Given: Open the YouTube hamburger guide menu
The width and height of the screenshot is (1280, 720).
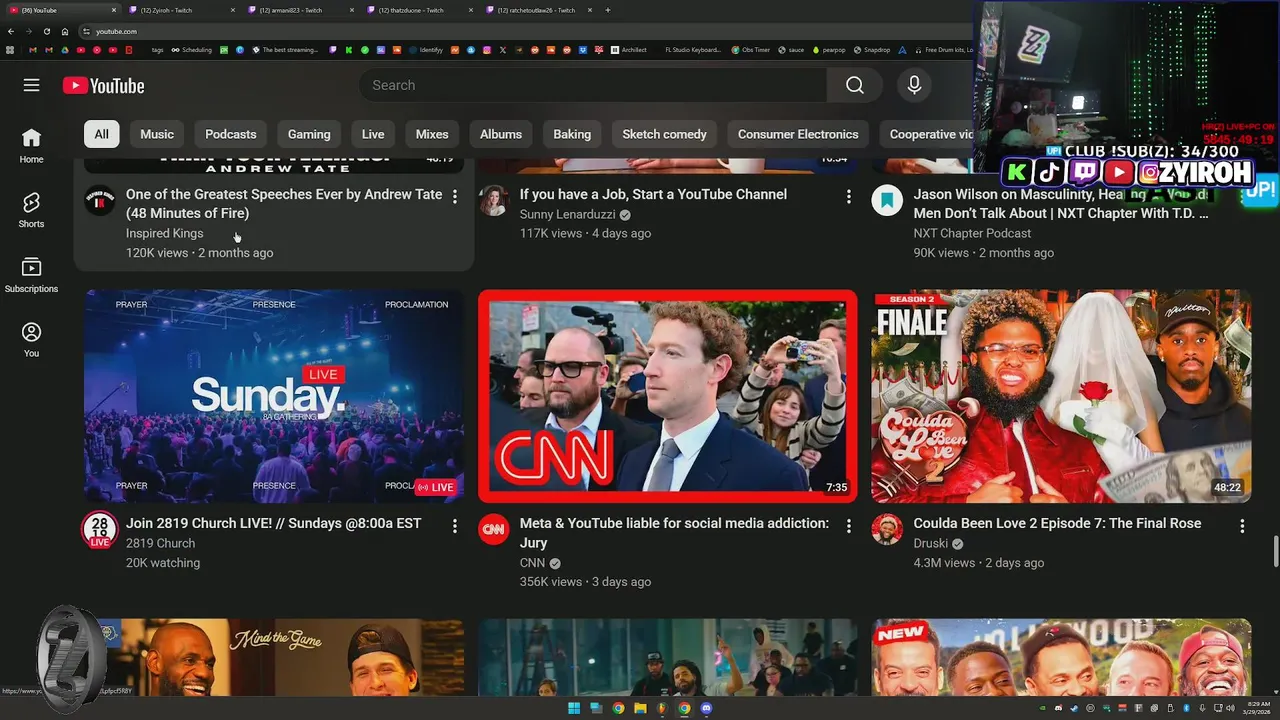Looking at the screenshot, I should point(31,85).
